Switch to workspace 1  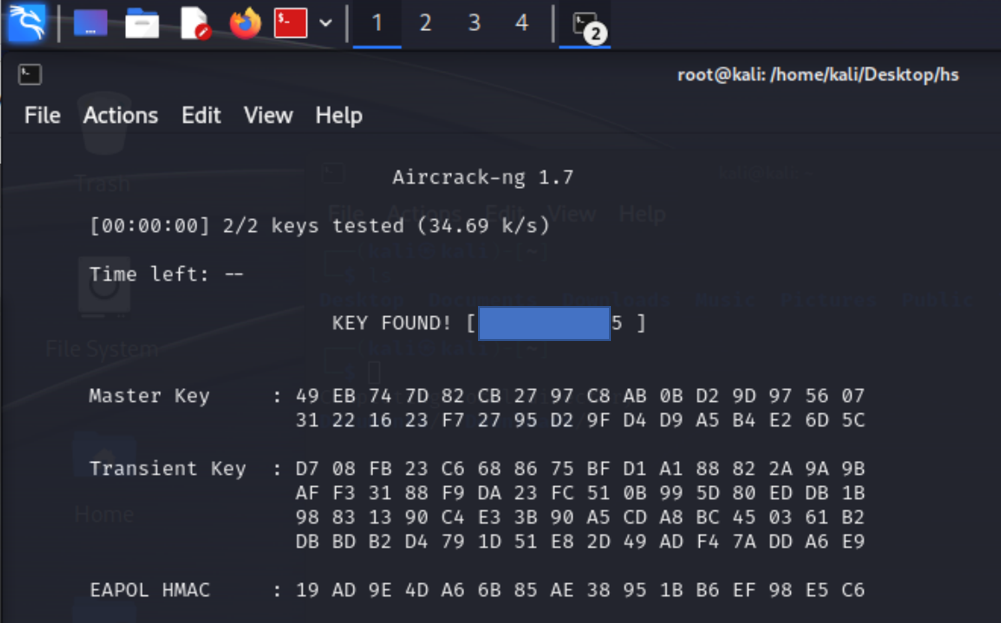click(377, 24)
